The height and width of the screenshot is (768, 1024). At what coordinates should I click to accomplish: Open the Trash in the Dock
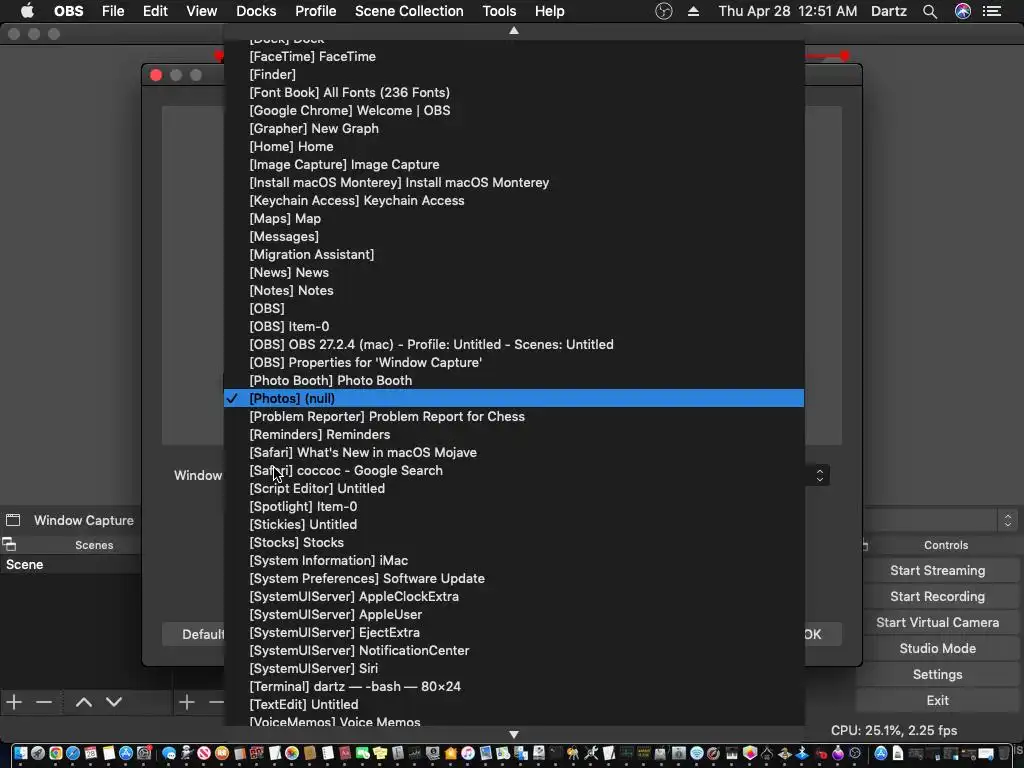(x=1004, y=753)
